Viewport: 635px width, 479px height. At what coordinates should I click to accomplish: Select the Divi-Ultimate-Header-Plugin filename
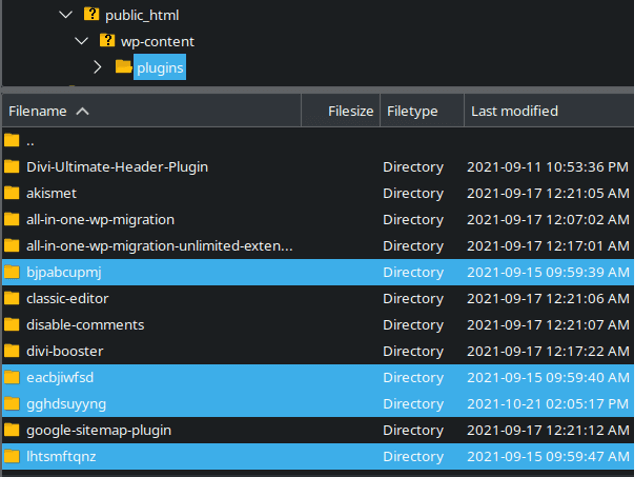[x=117, y=167]
